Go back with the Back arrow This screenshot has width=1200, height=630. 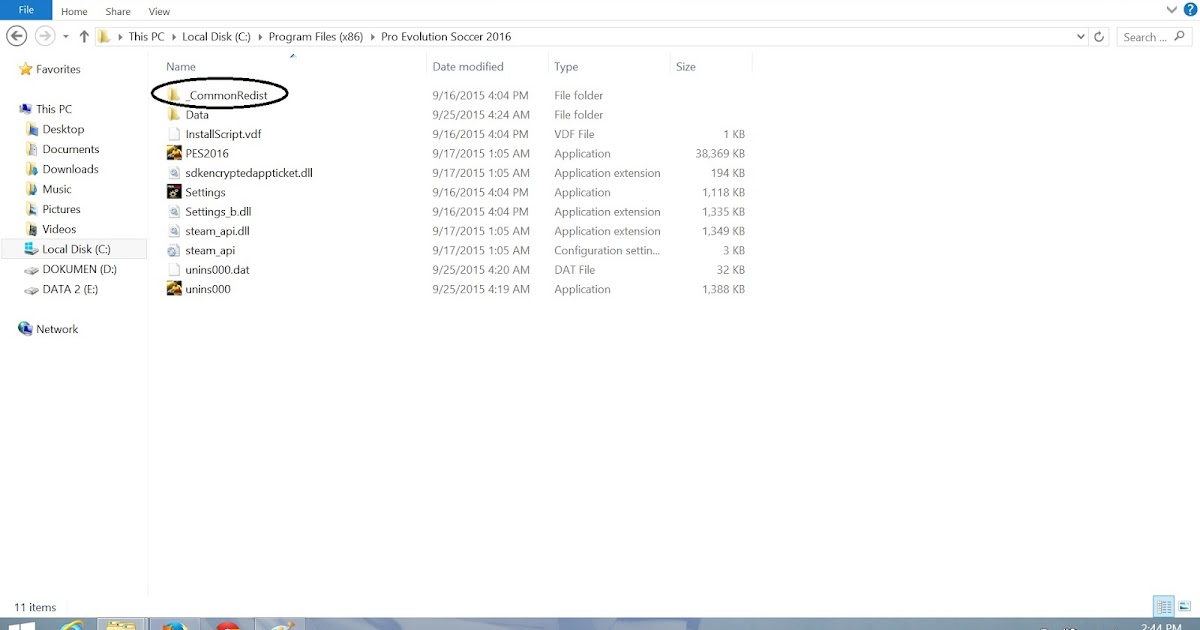click(16, 36)
